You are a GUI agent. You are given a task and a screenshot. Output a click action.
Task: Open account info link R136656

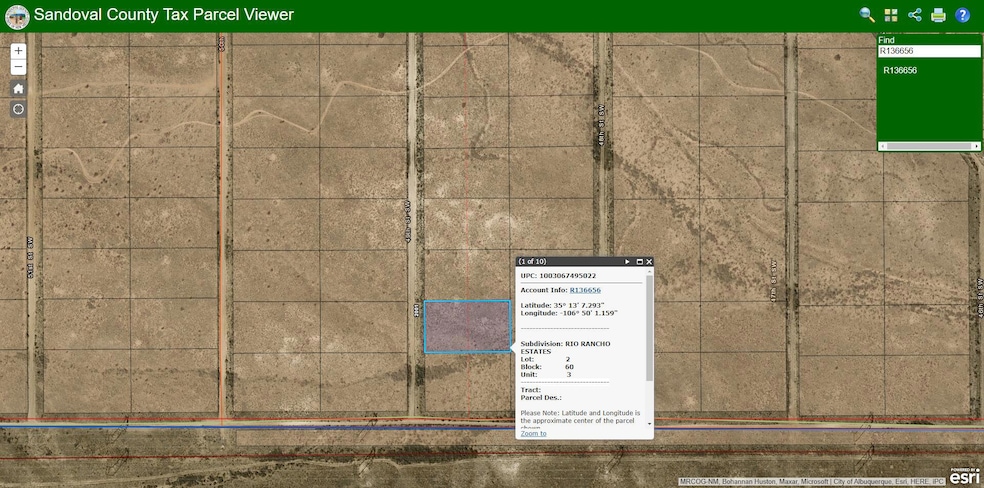585,290
